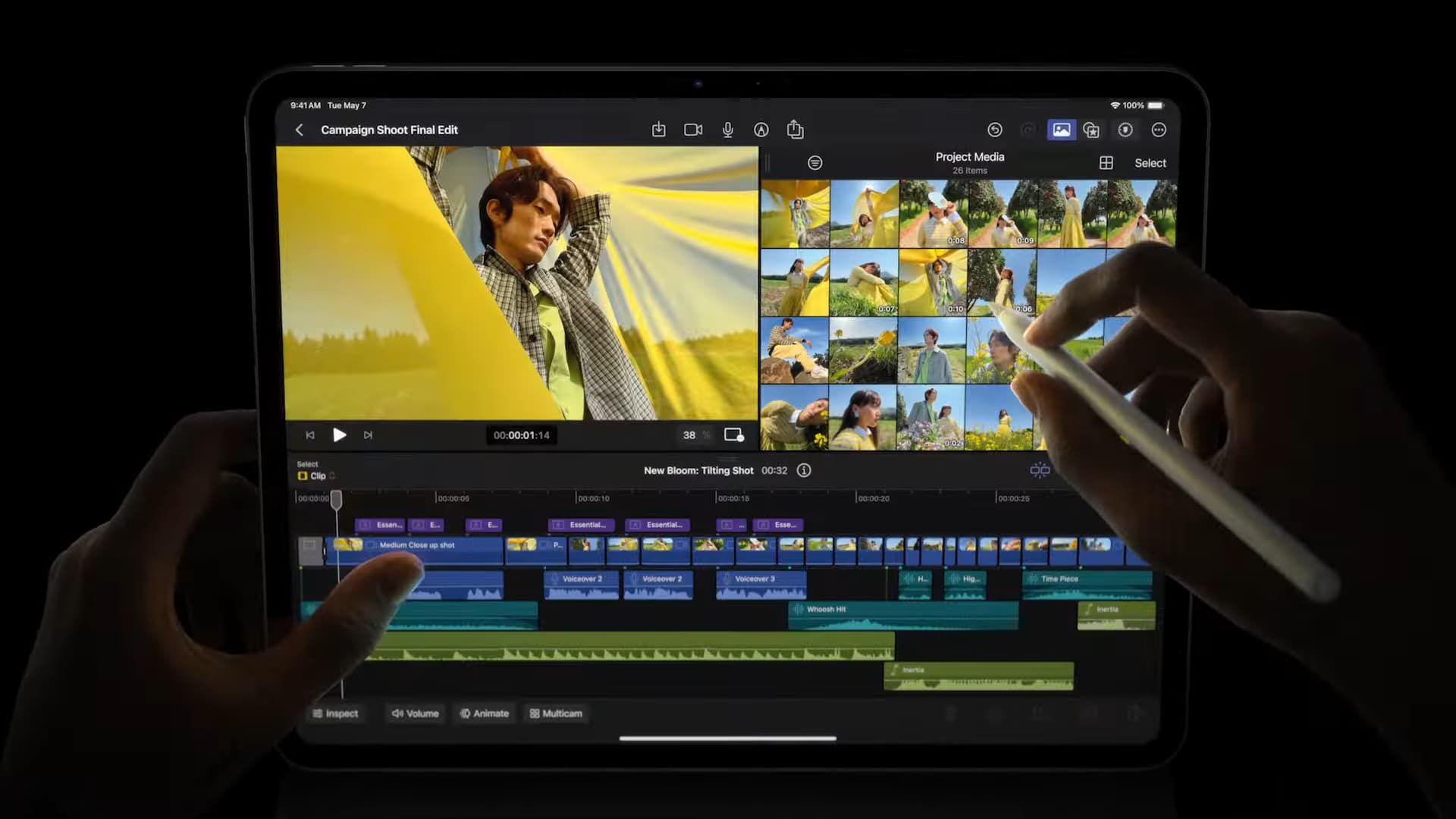Click the 00:00:20 ruler mark
The height and width of the screenshot is (819, 1456).
[x=873, y=498]
